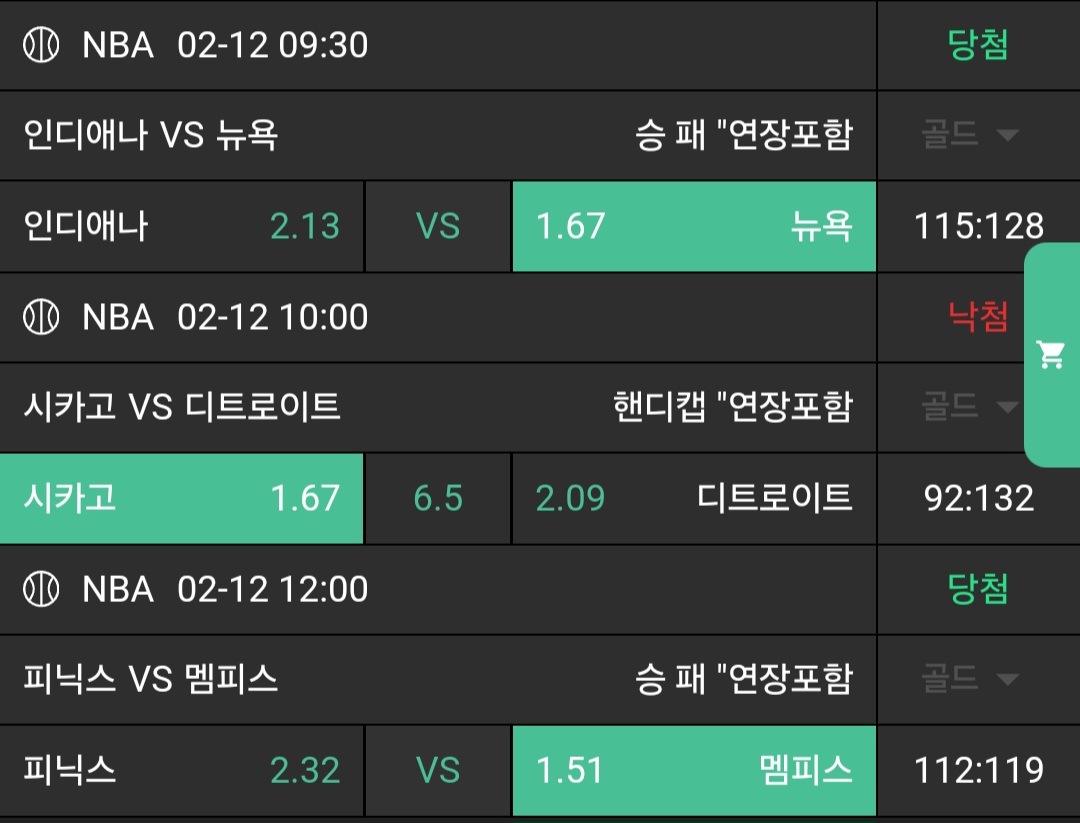
Task: Select the 피닉스 2.32 odds option
Action: tap(182, 770)
